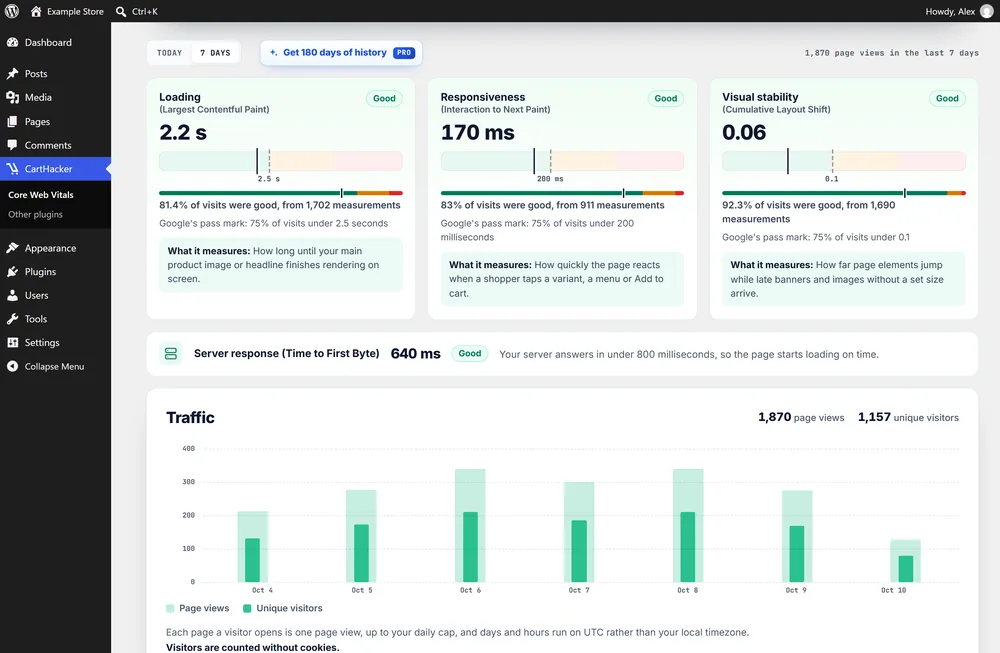This screenshot has height=653, width=1000.
Task: Click the Comments bubble icon
Action: point(12,145)
